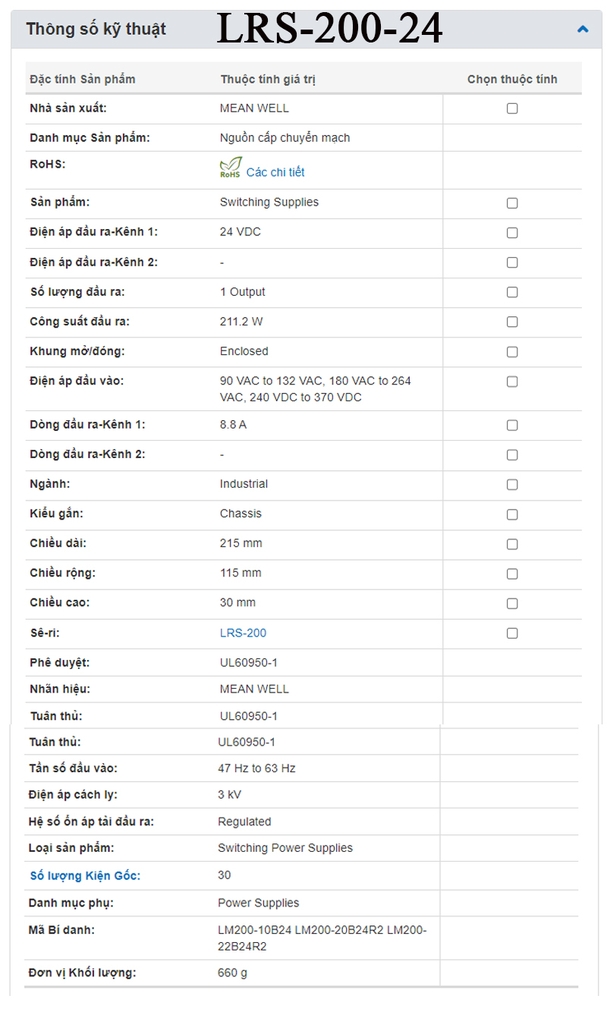The height and width of the screenshot is (1024, 607).
Task: Check the Nhà sản xuất MEAN WELL checkbox
Action: tap(512, 108)
